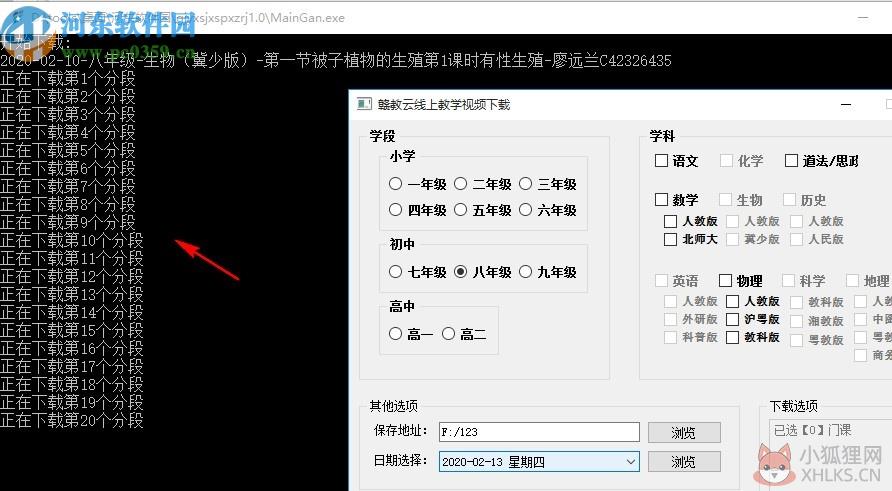The width and height of the screenshot is (892, 491).
Task: Select the 九年级 radio button
Action: pos(526,272)
